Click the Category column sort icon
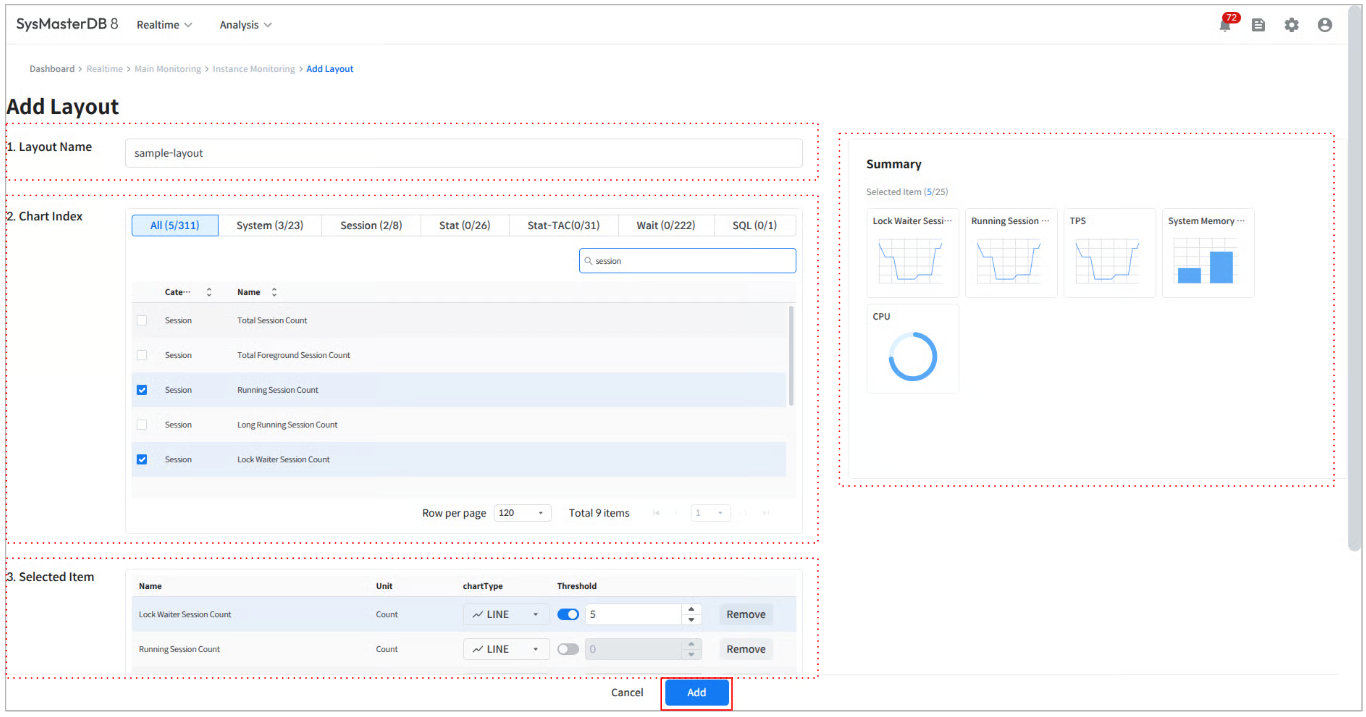This screenshot has width=1366, height=717. pos(209,292)
